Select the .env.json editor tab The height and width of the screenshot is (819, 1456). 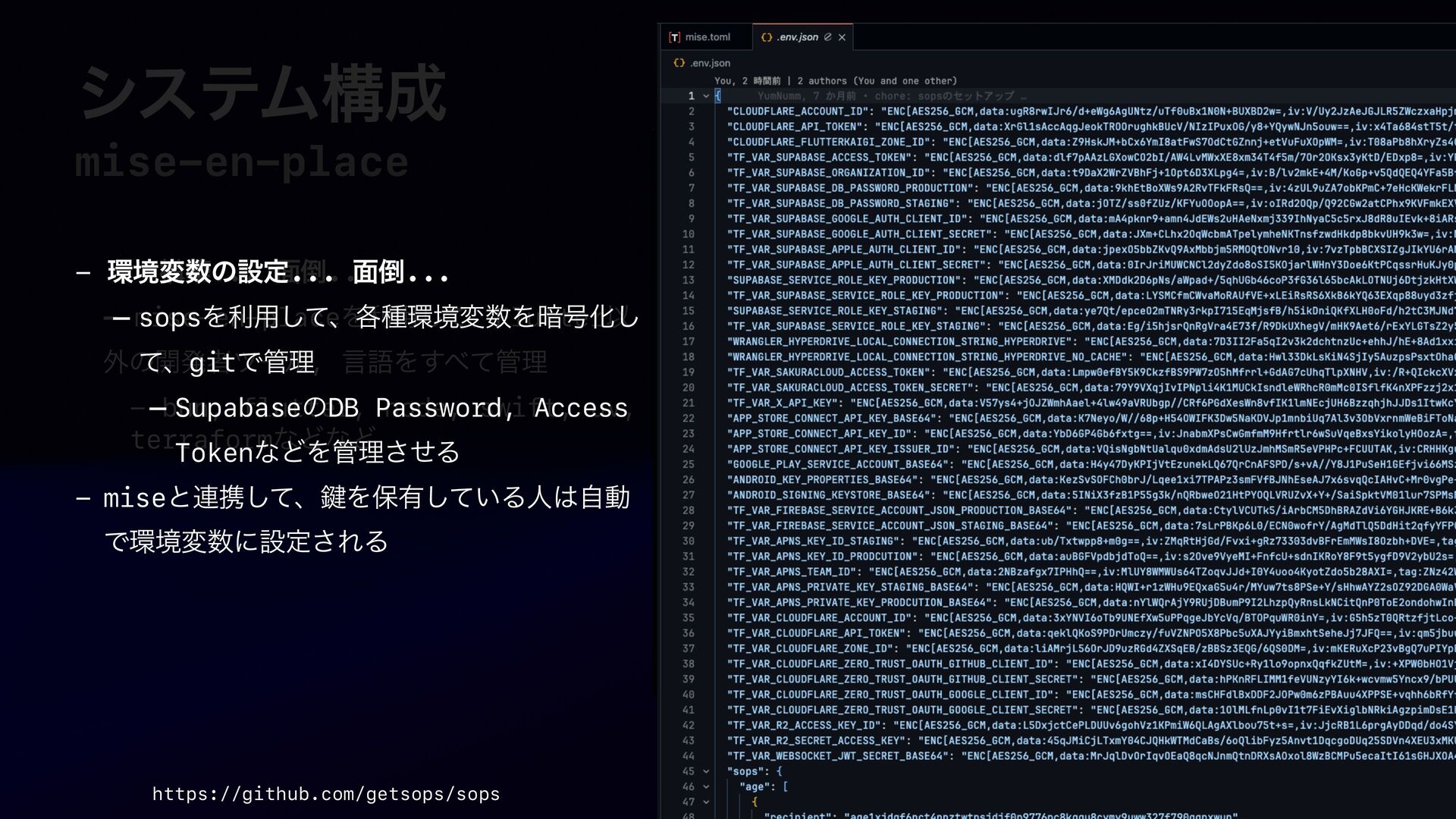[x=796, y=37]
